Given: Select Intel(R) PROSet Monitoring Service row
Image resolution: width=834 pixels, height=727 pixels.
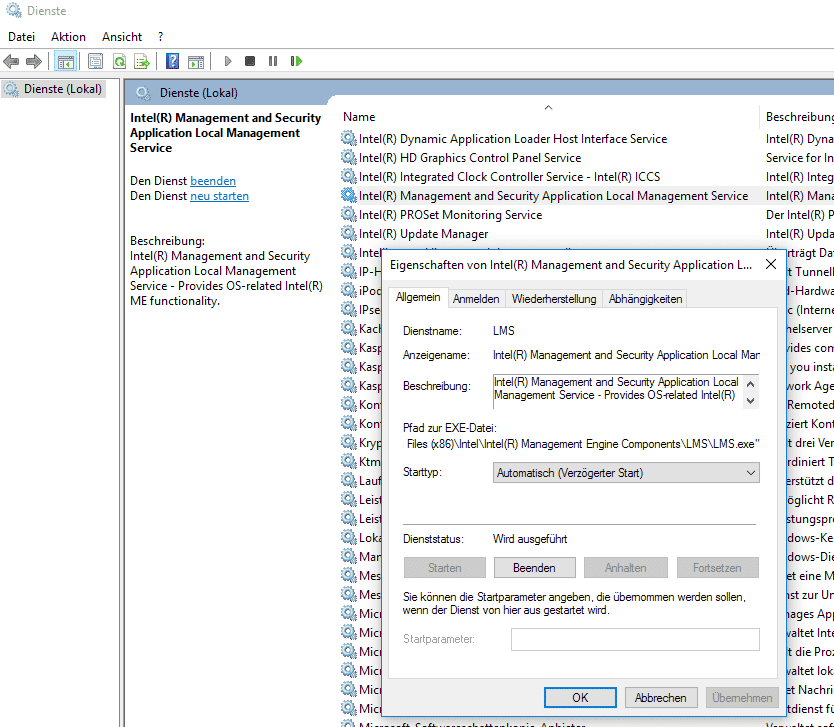Looking at the screenshot, I should click(x=450, y=215).
